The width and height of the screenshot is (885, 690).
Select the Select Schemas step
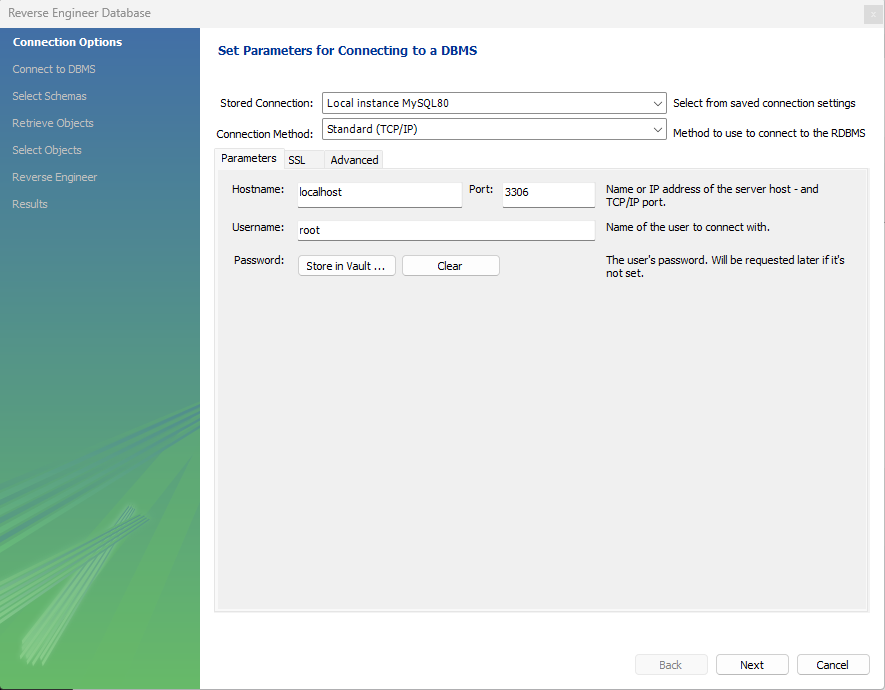50,96
